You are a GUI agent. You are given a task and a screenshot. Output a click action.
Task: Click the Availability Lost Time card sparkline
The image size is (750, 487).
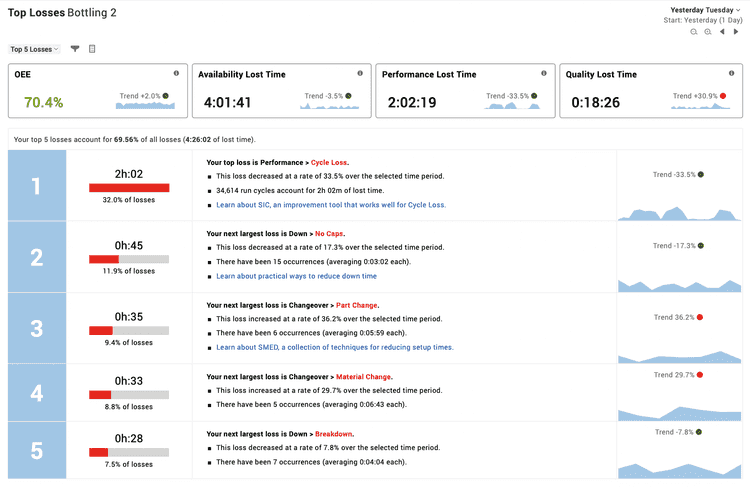tap(330, 106)
